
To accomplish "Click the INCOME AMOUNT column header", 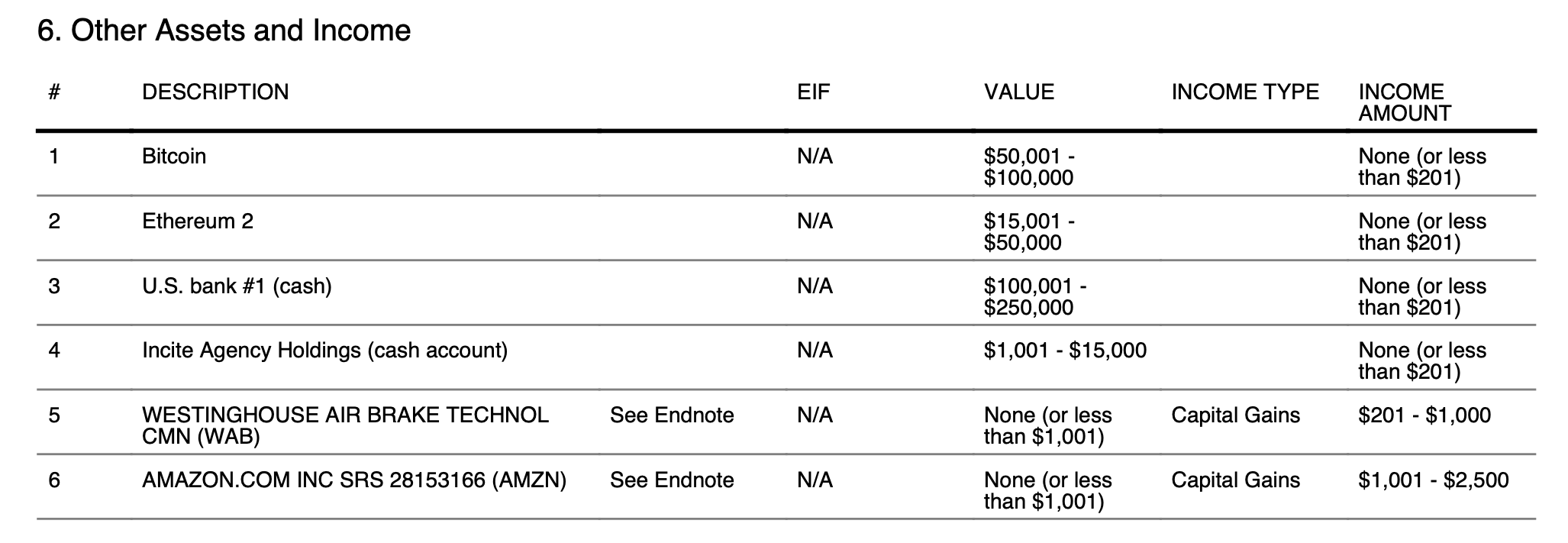I will 1404,102.
